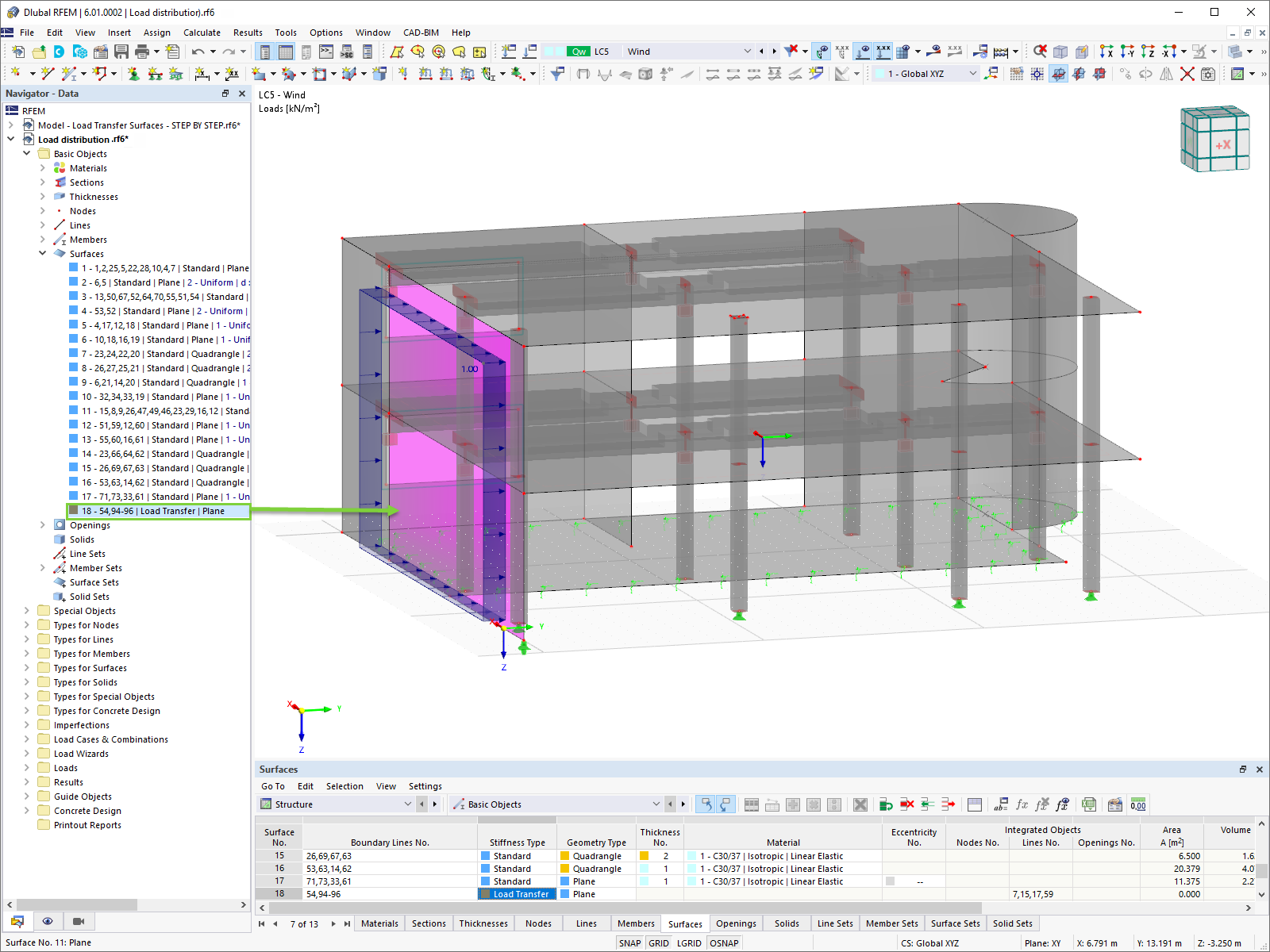The width and height of the screenshot is (1270, 952).
Task: Click Settings in Surfaces table menu
Action: tap(425, 786)
